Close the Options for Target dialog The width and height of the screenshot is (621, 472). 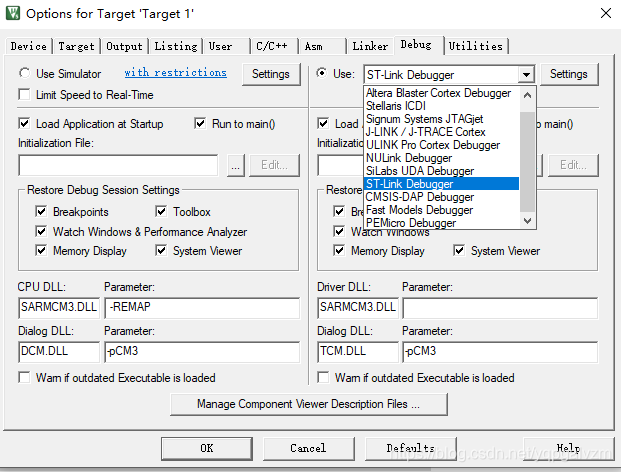(606, 13)
